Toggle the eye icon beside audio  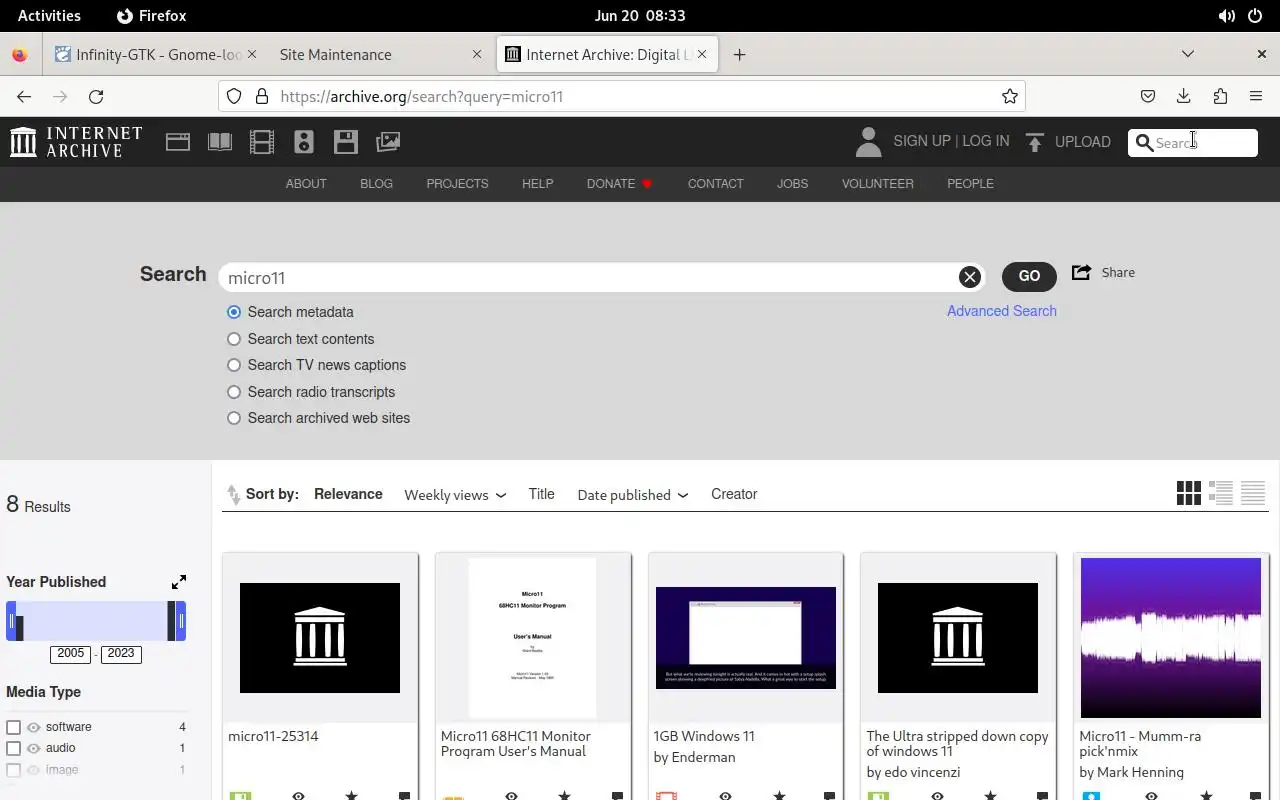tap(34, 748)
